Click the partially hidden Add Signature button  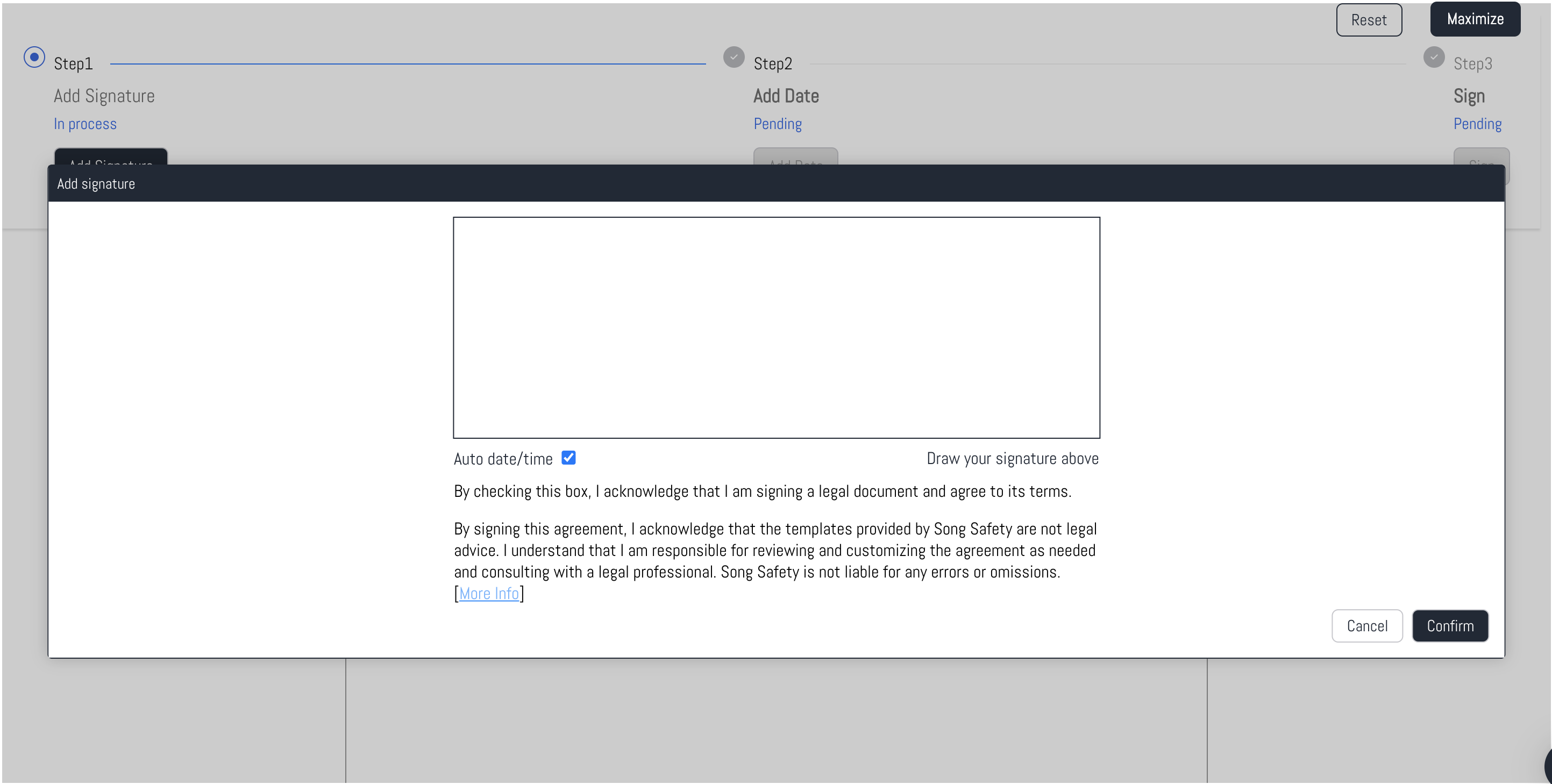point(111,156)
